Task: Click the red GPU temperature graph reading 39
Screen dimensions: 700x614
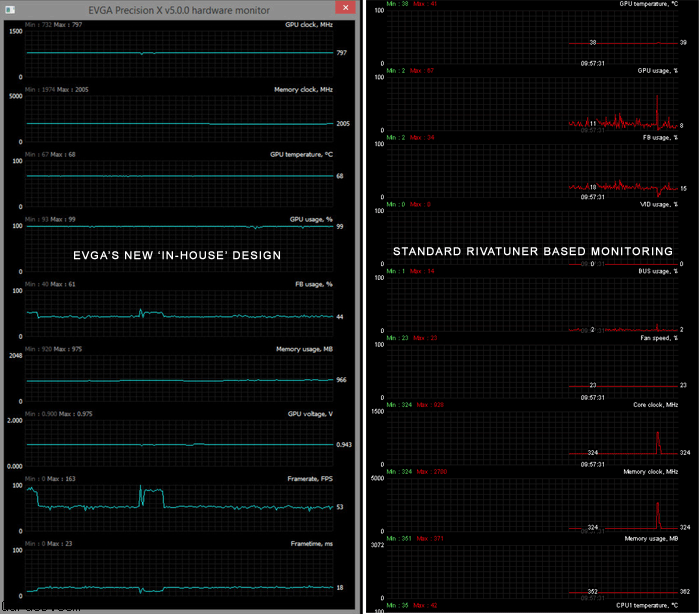Action: [620, 43]
